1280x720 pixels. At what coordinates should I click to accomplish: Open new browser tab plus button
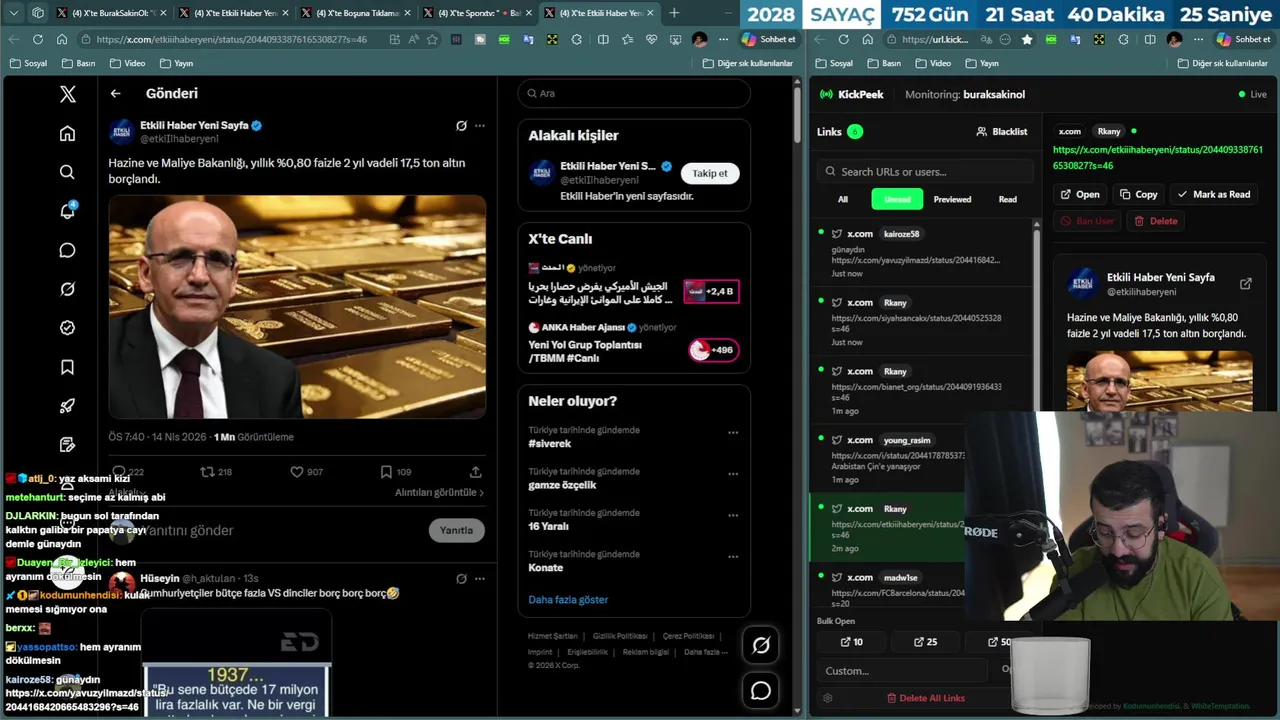click(x=674, y=13)
